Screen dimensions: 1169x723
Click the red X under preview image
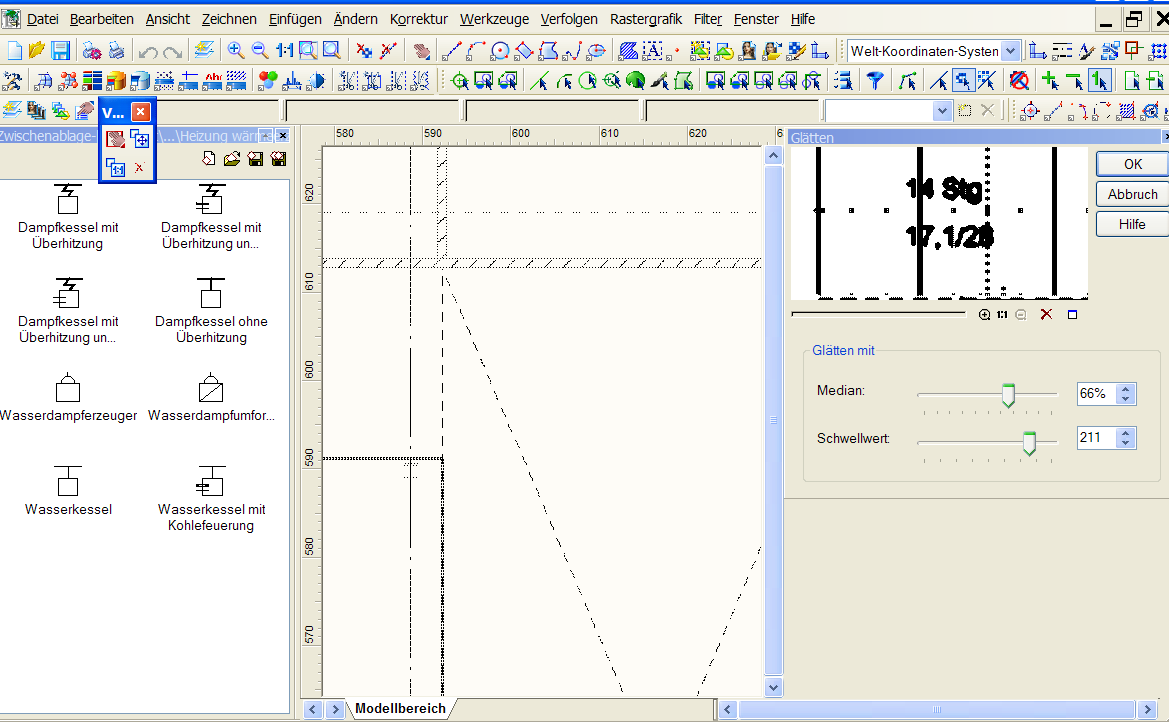point(1047,315)
